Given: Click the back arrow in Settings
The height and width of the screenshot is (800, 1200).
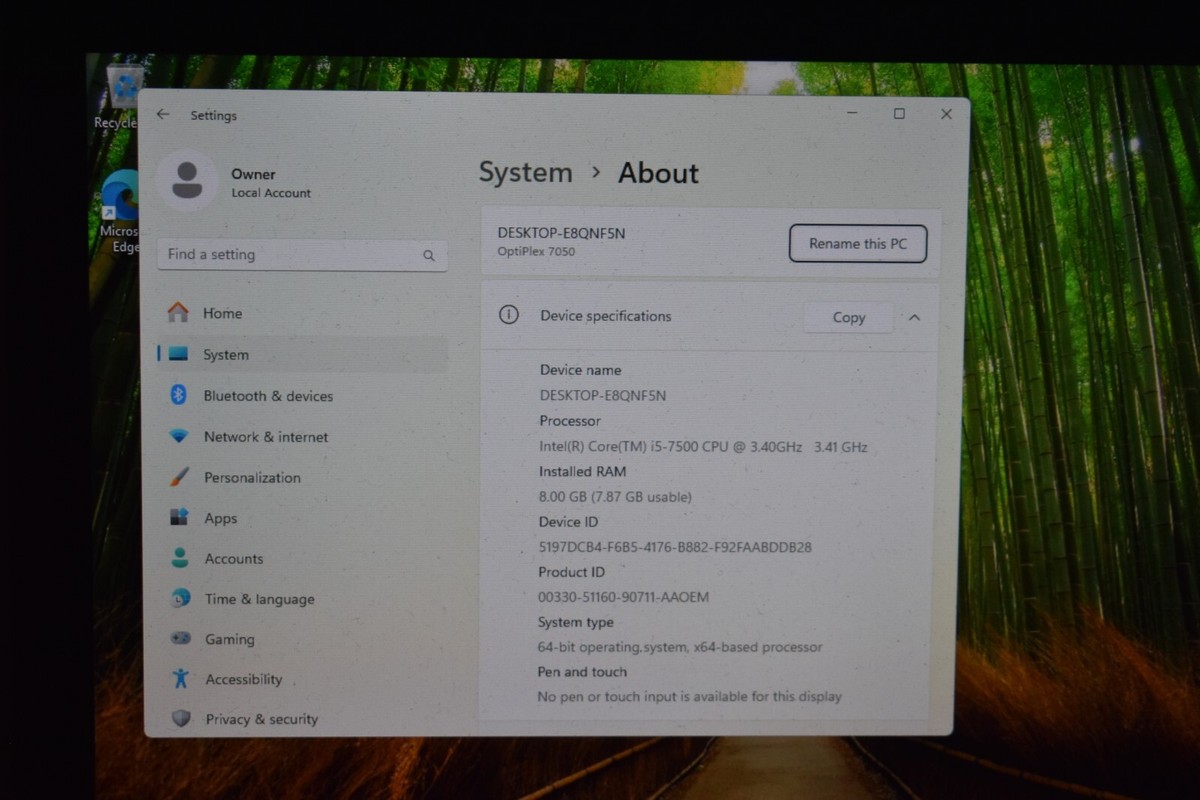Looking at the screenshot, I should point(163,115).
